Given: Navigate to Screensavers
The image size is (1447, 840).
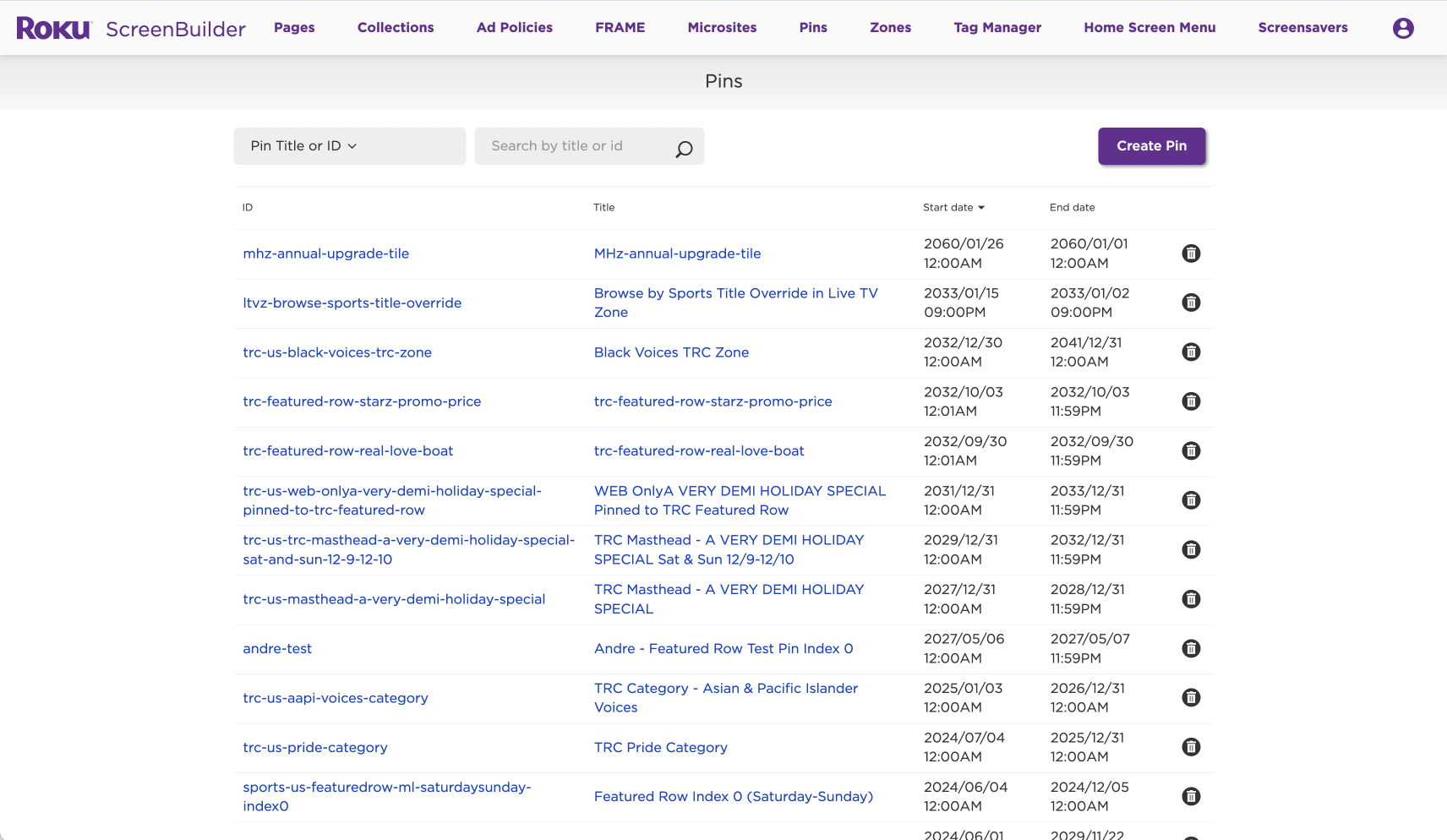Looking at the screenshot, I should [x=1302, y=27].
